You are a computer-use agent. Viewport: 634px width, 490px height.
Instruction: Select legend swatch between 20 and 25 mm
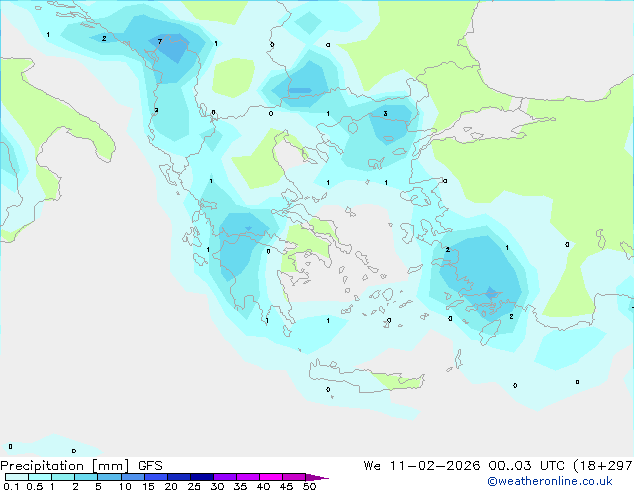(179, 477)
